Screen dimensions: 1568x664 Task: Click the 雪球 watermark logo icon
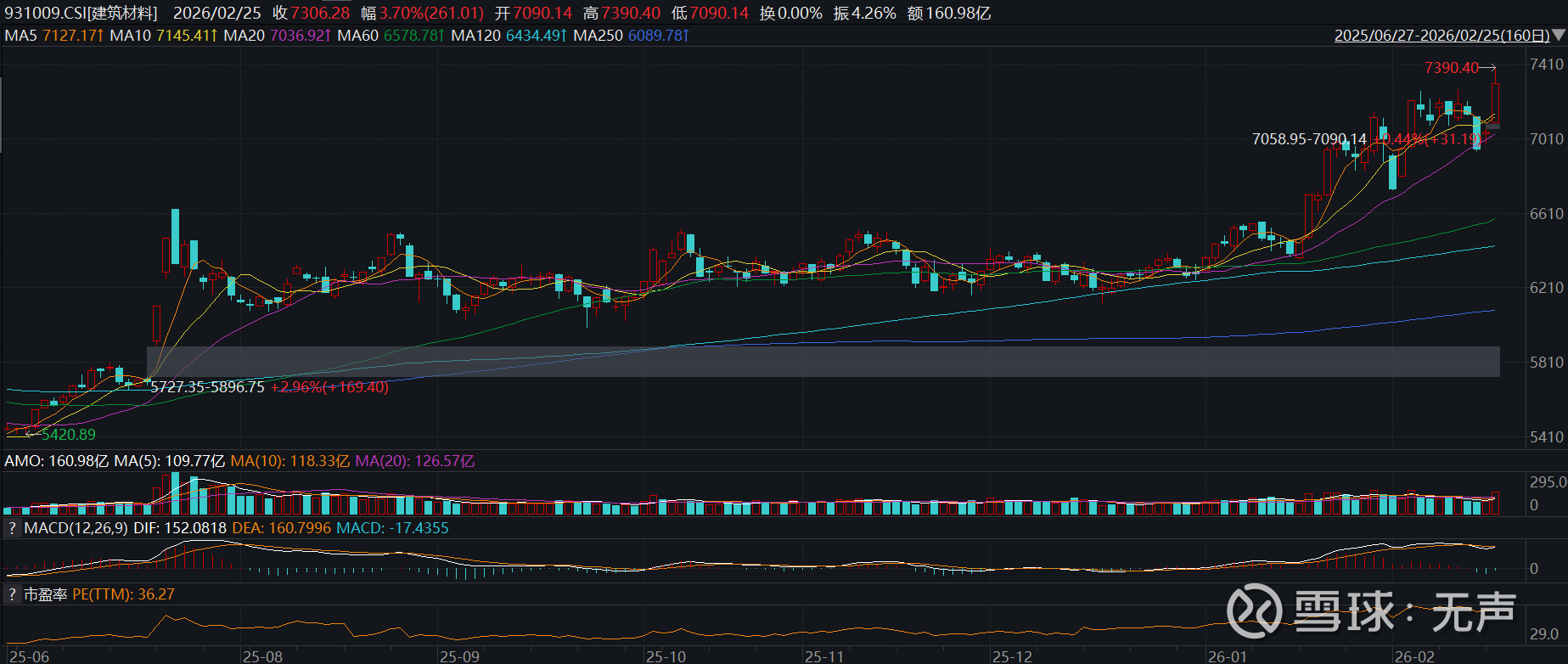1253,611
